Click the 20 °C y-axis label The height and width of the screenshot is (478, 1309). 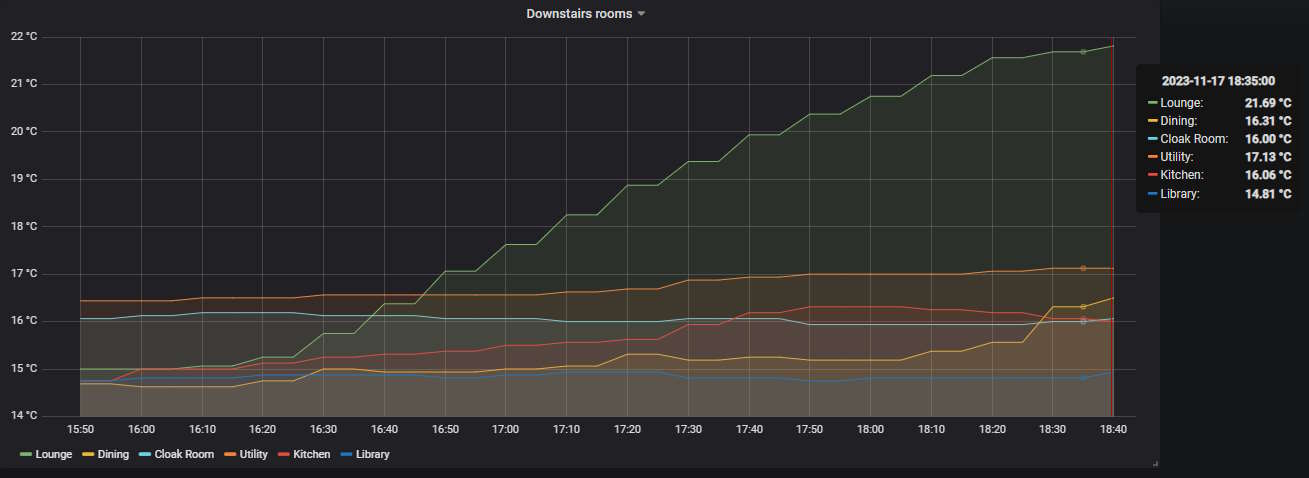pyautogui.click(x=23, y=131)
